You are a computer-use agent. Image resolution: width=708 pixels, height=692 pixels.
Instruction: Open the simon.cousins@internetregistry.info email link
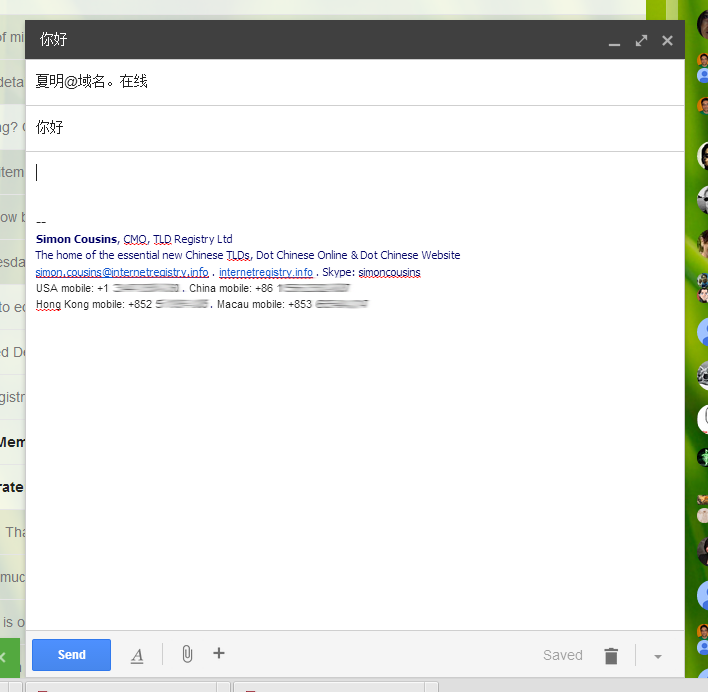(x=122, y=272)
